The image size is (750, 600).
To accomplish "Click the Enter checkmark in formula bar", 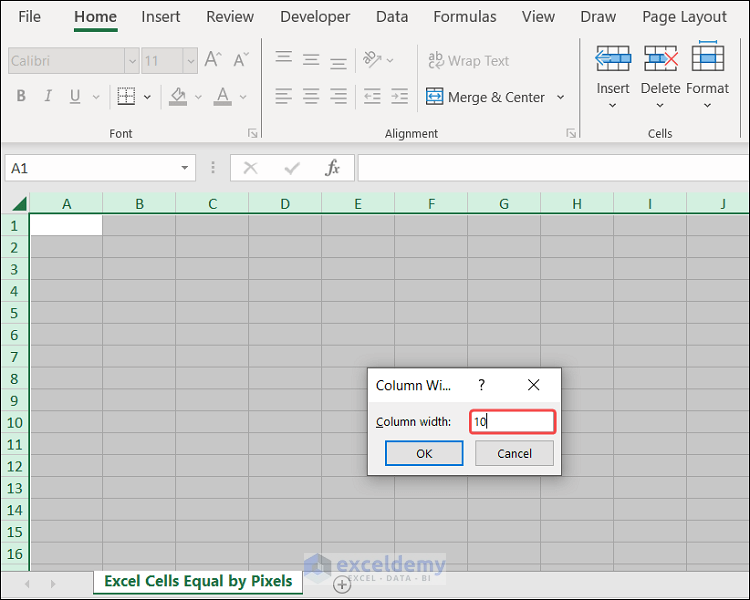I will [x=292, y=168].
